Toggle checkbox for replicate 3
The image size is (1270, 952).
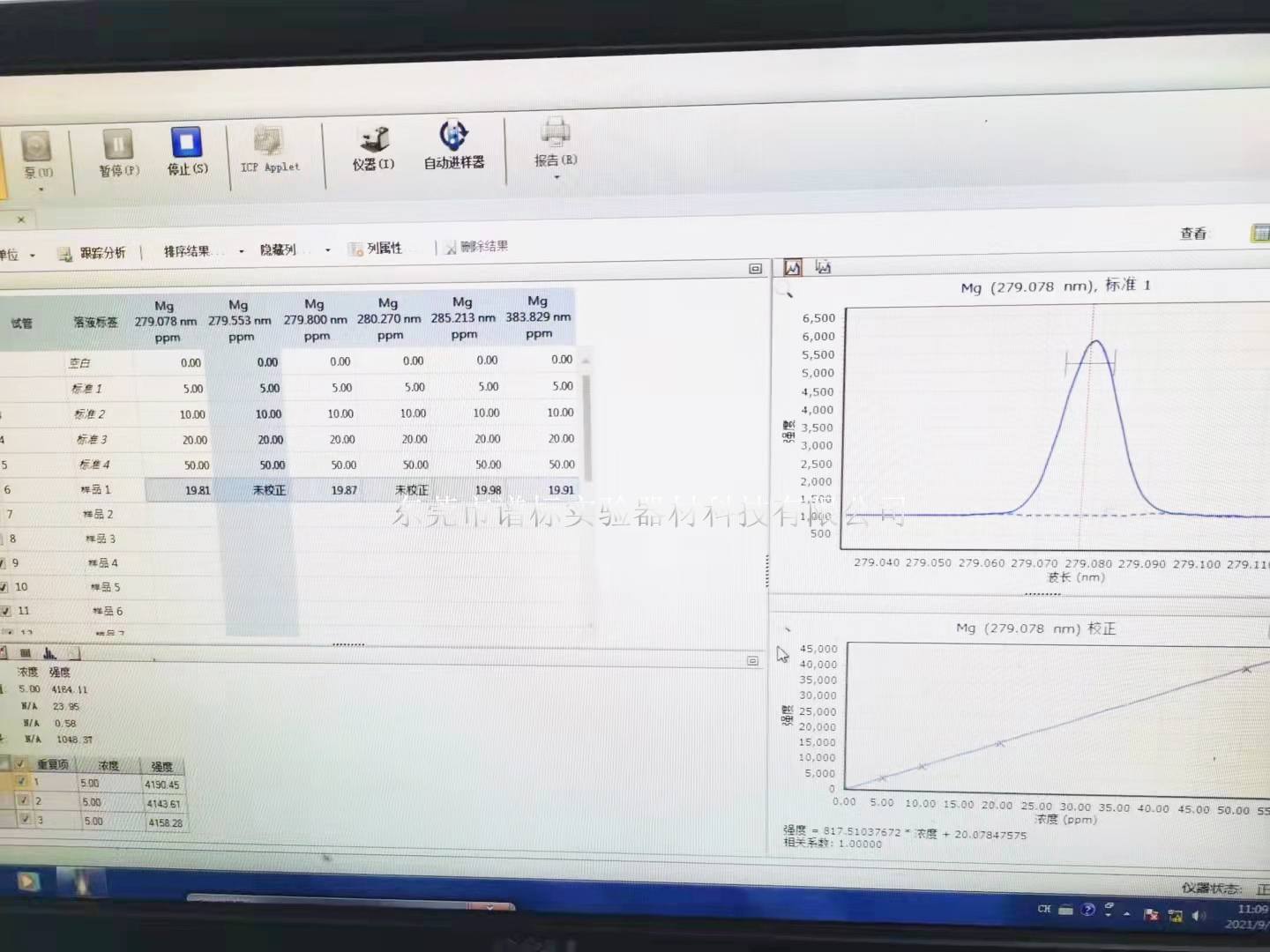tap(26, 820)
